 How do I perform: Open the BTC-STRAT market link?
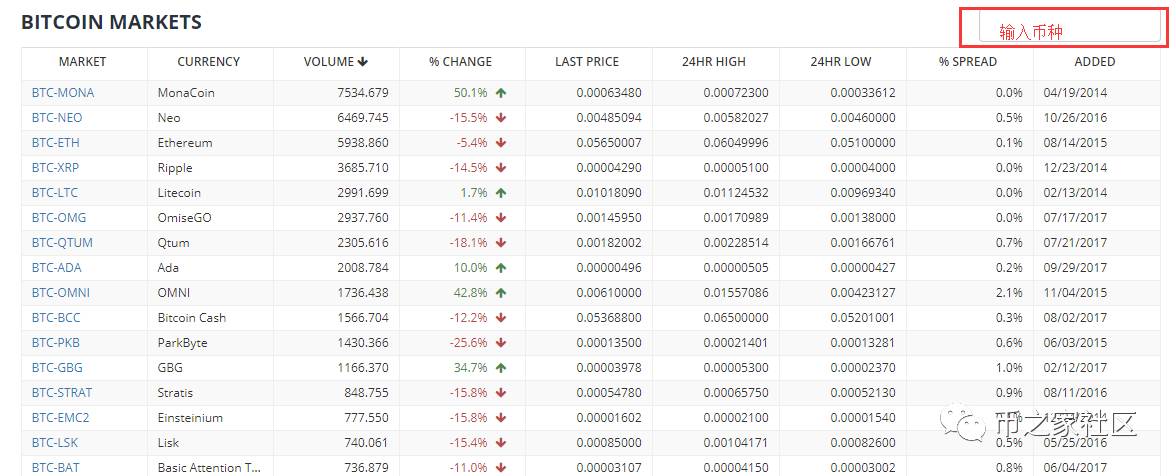coord(62,393)
